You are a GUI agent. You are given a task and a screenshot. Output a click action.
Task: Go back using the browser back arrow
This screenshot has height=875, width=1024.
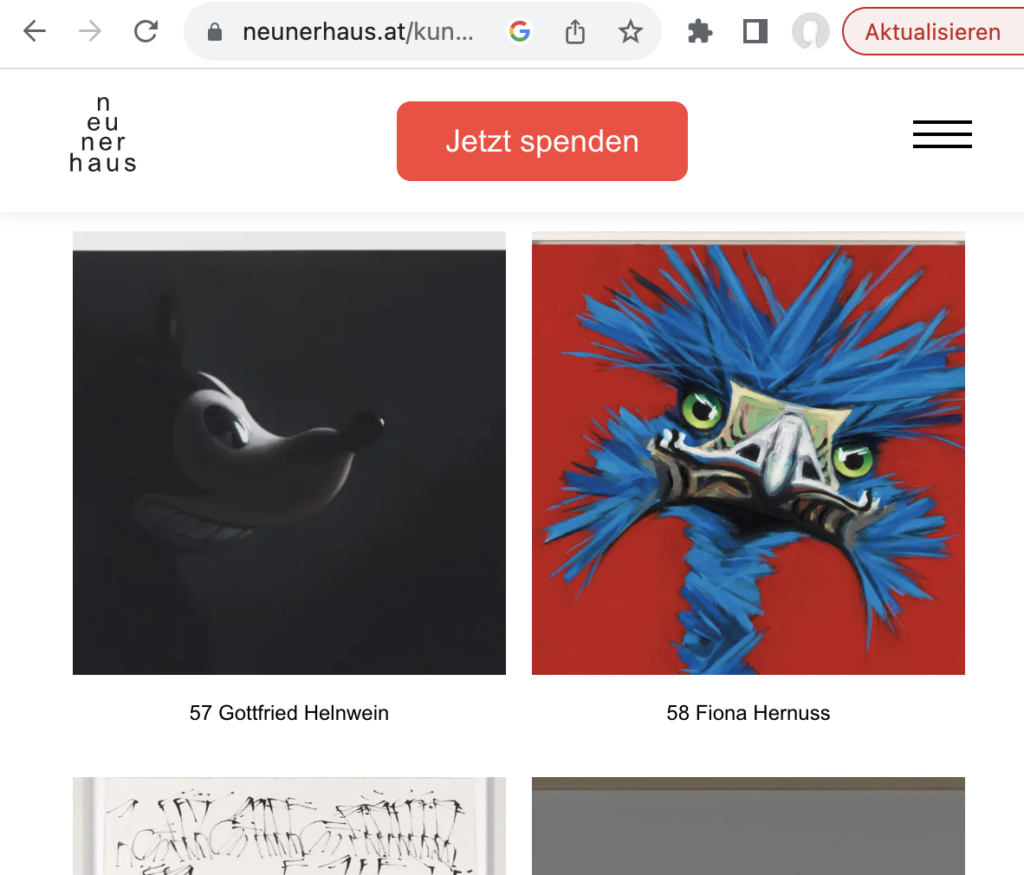tap(34, 31)
